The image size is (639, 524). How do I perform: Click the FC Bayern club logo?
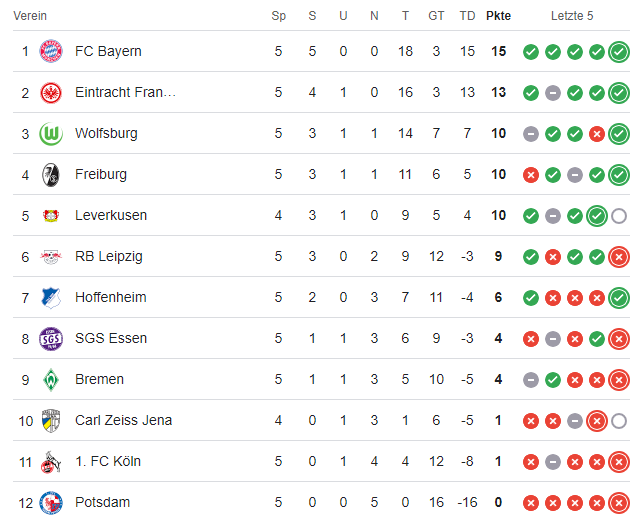coord(51,51)
